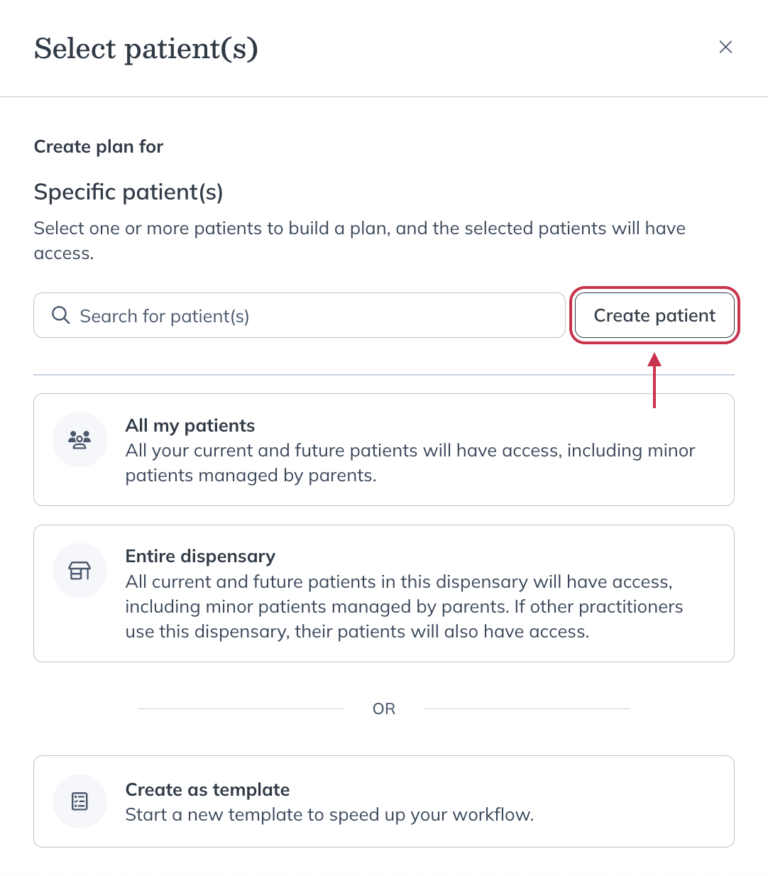Click the storefront icon inside the gray circle
Image resolution: width=768 pixels, height=876 pixels.
click(79, 570)
